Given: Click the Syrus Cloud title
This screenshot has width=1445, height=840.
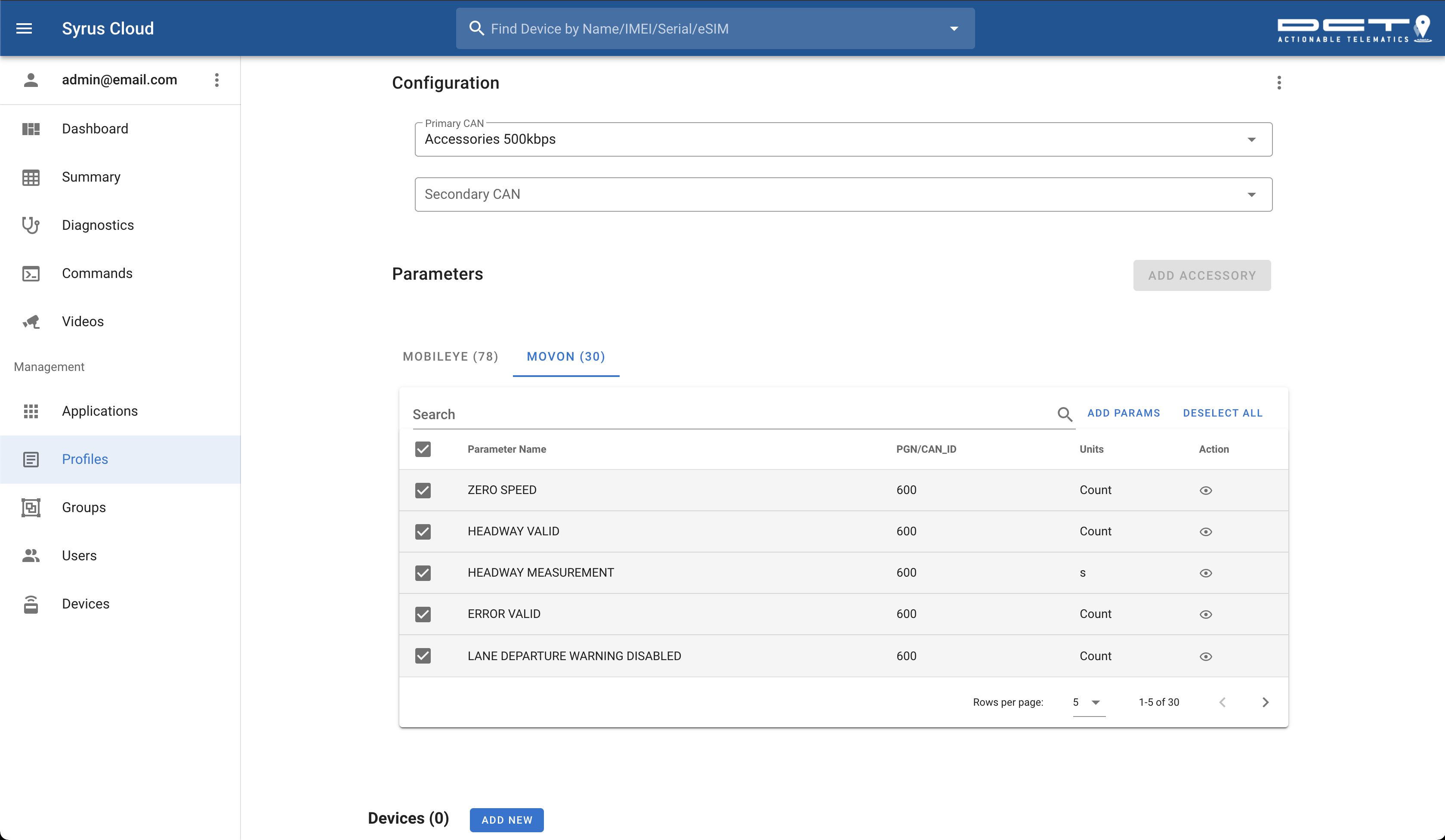Looking at the screenshot, I should [x=108, y=29].
